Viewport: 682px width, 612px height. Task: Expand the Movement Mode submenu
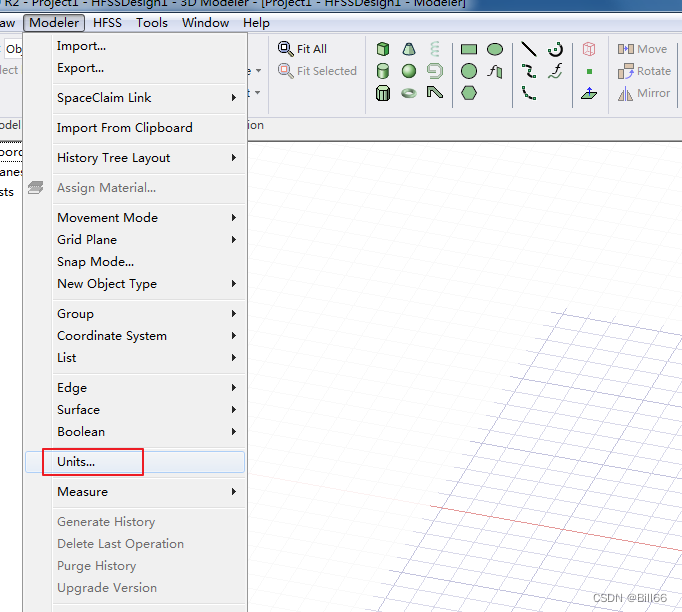pos(135,217)
